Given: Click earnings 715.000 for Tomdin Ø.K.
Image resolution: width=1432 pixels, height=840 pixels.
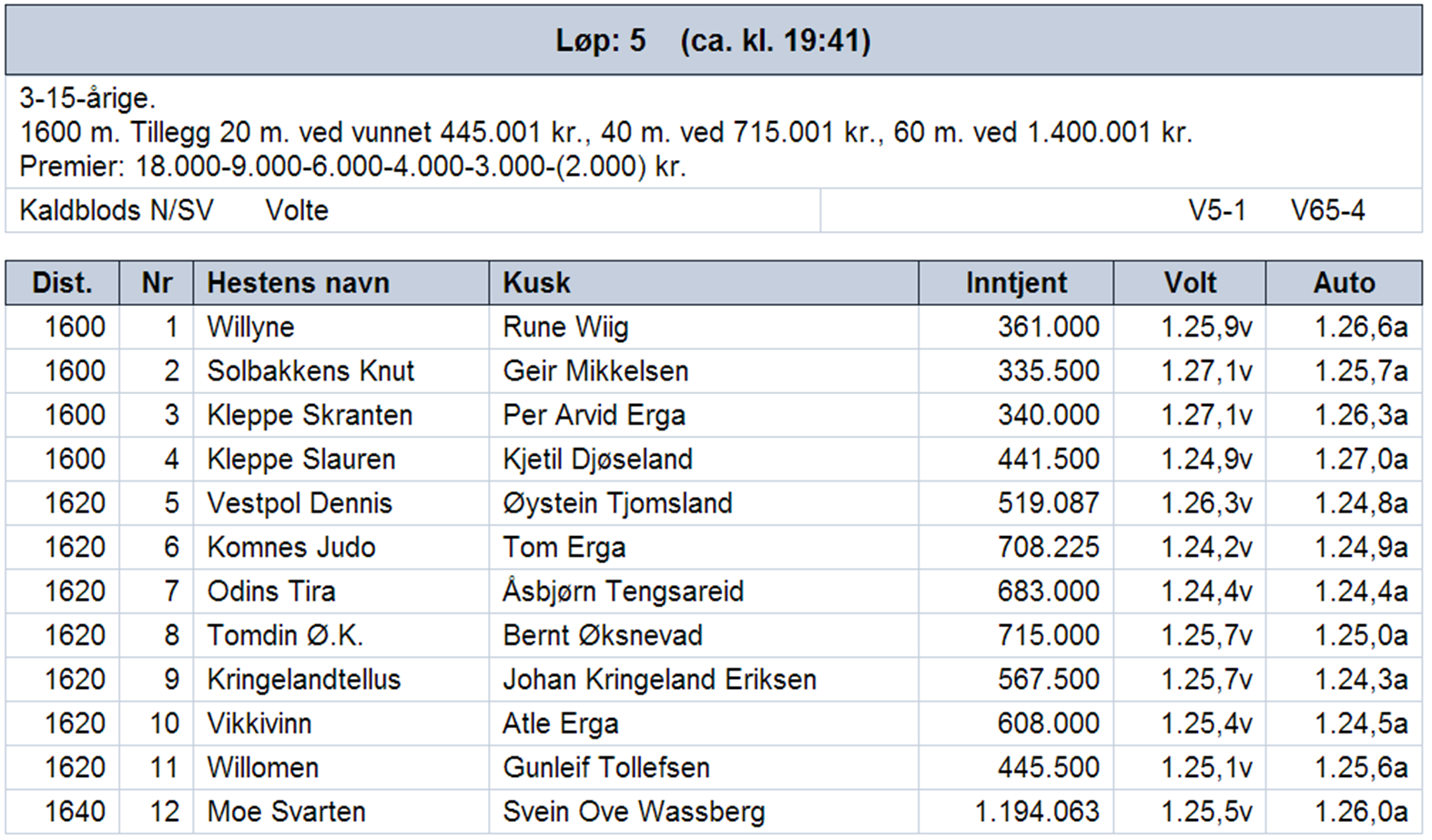Looking at the screenshot, I should [x=1048, y=635].
